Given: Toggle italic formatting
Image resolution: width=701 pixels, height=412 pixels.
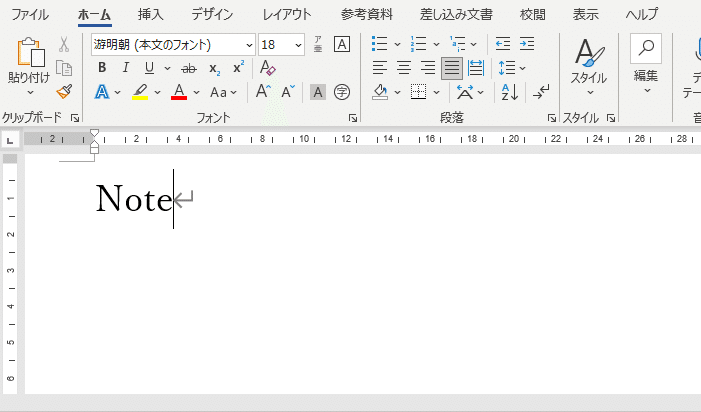Looking at the screenshot, I should pyautogui.click(x=126, y=68).
